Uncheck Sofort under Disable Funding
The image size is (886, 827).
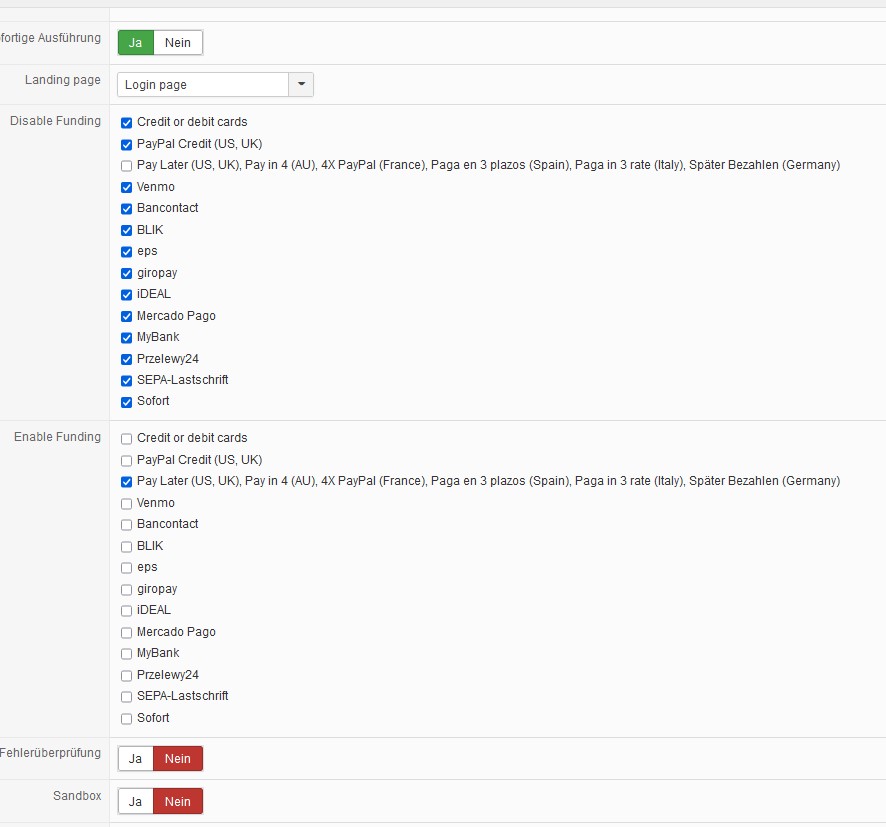pos(127,402)
